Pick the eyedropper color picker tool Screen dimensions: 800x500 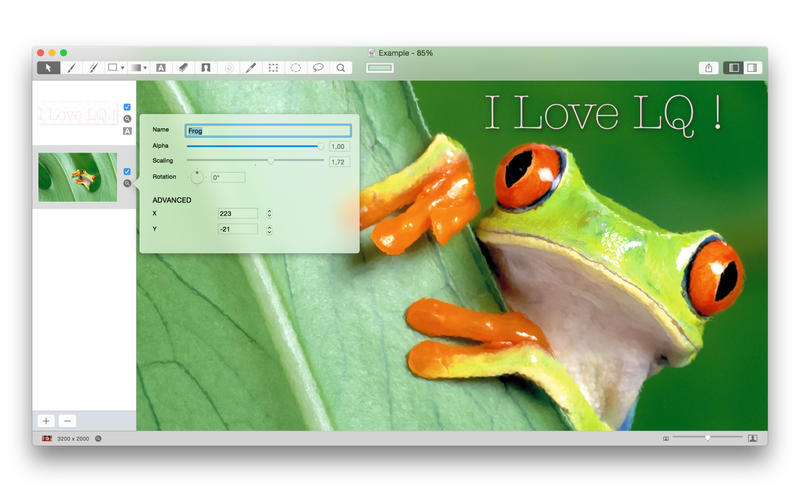(x=251, y=68)
